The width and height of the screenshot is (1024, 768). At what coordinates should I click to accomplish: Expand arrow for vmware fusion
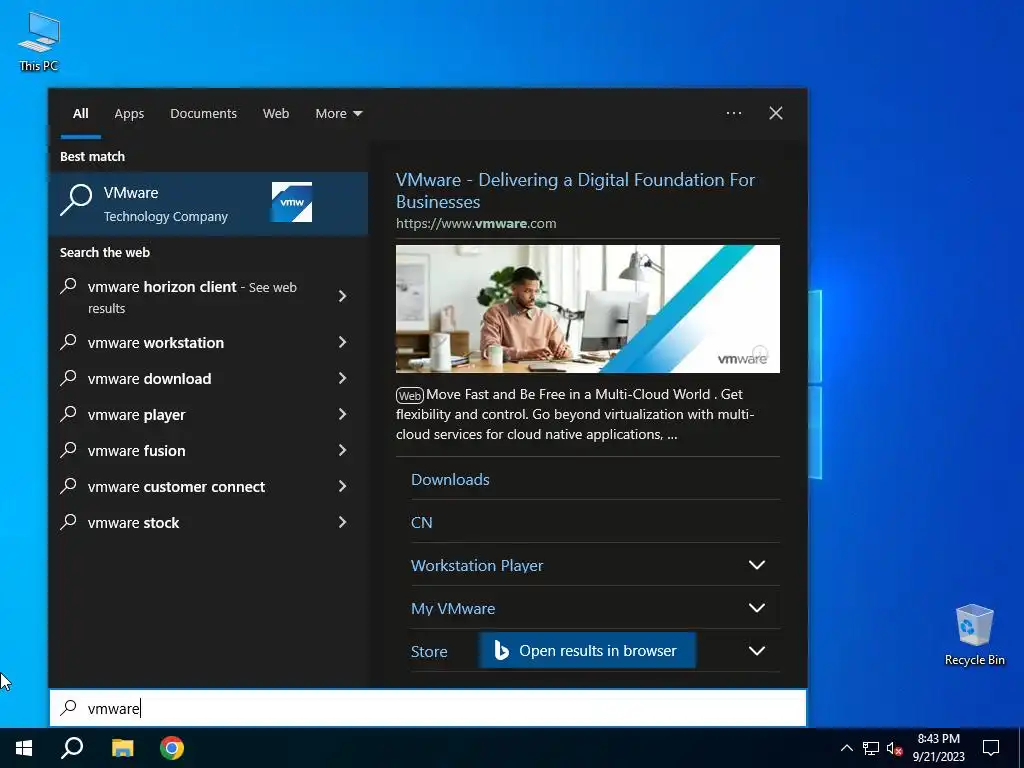[x=343, y=449]
